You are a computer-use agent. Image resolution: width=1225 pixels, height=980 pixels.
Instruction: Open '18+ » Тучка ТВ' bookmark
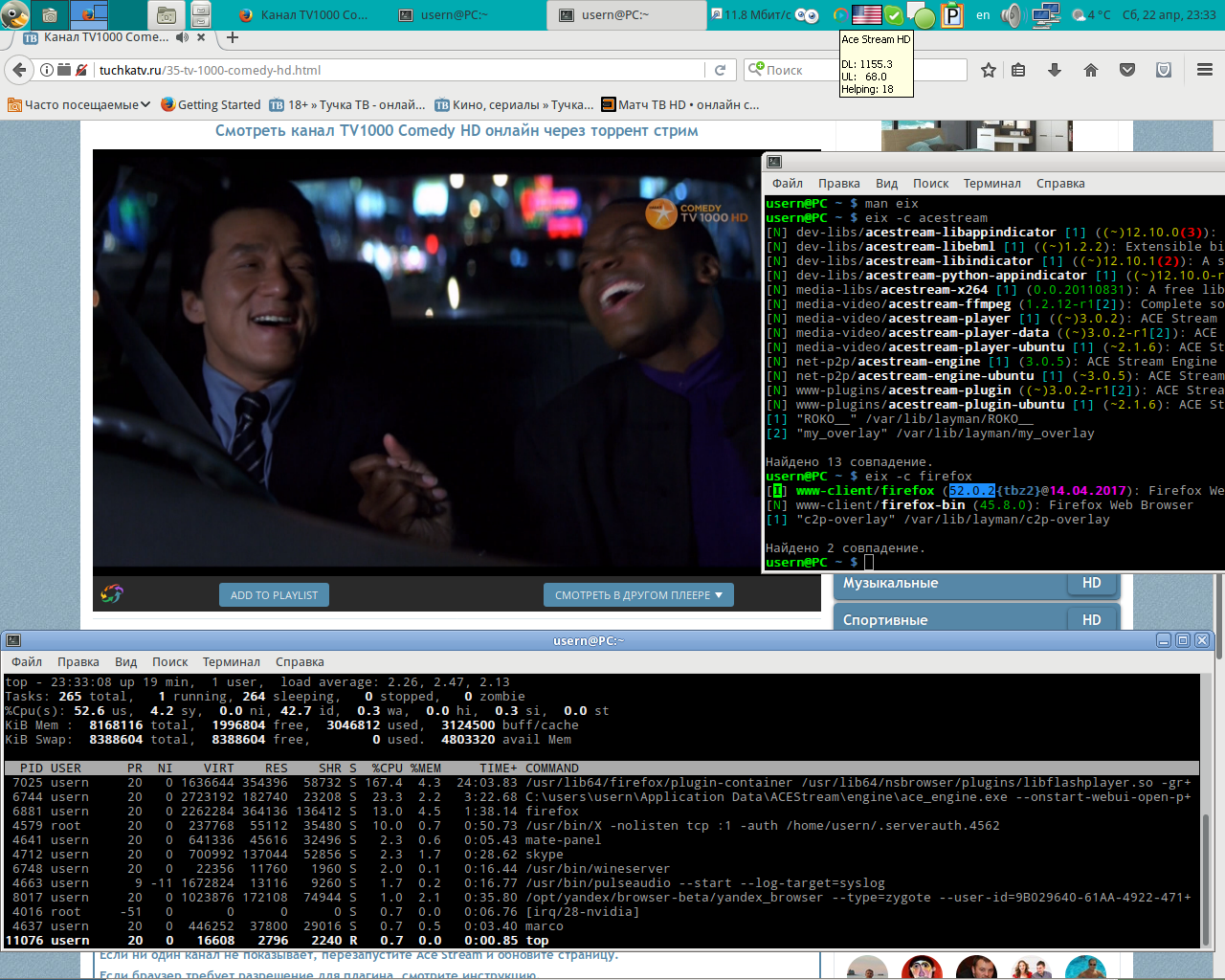347,104
